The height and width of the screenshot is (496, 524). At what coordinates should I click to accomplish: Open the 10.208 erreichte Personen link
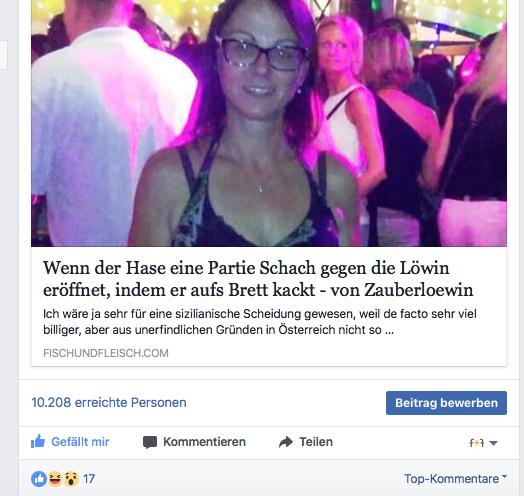point(109,402)
